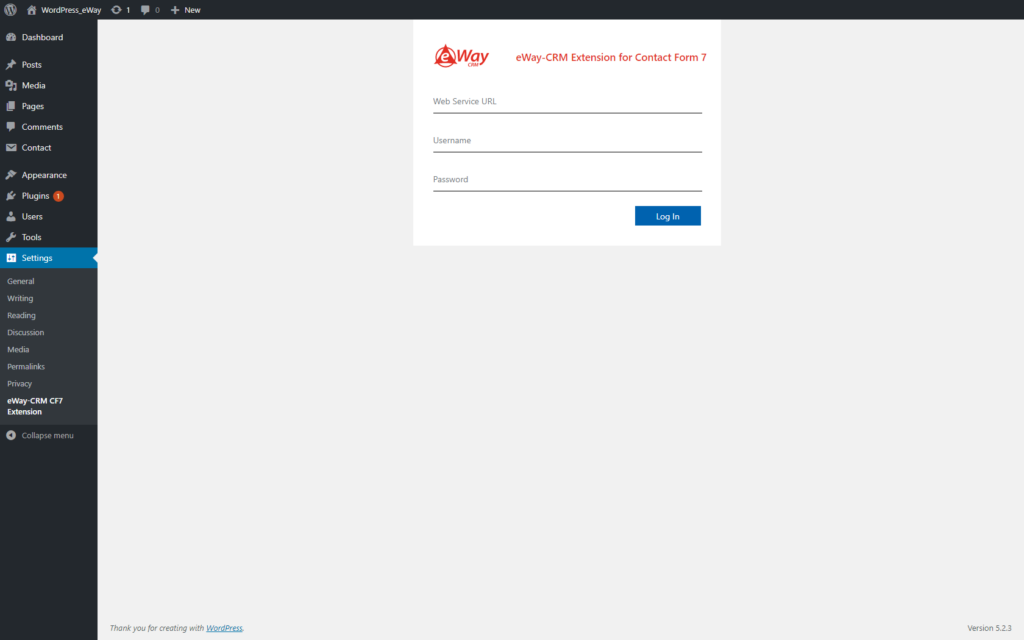
Task: Go to the Pages menu
Action: point(33,106)
